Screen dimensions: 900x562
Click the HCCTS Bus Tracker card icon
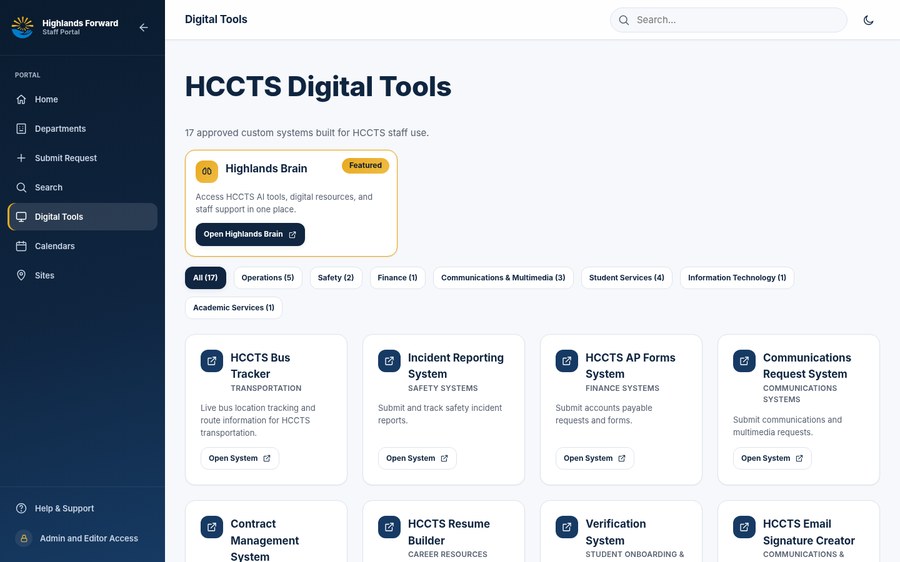pyautogui.click(x=211, y=361)
